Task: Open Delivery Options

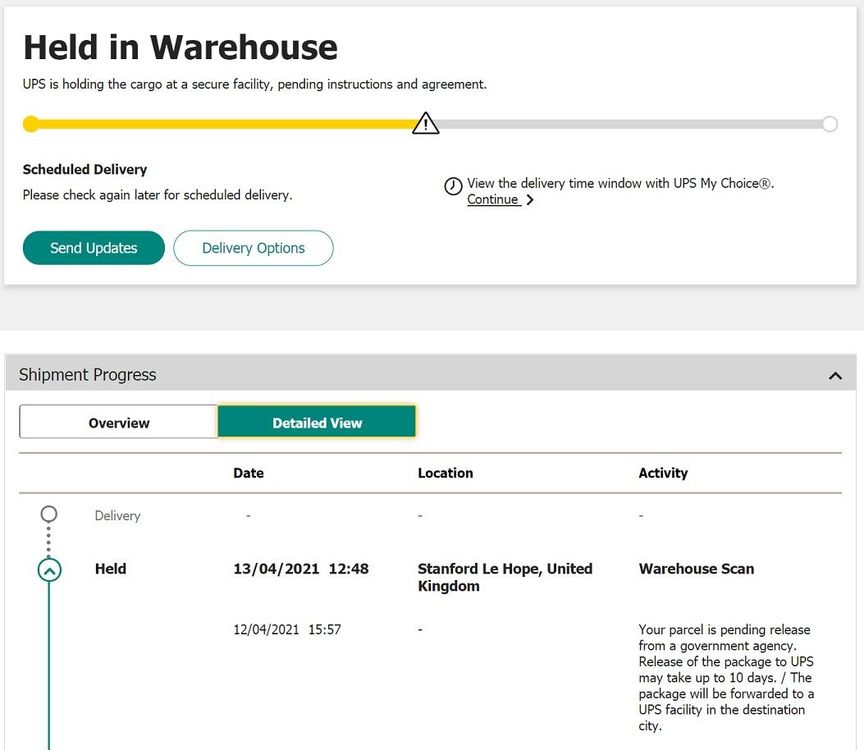Action: (253, 248)
